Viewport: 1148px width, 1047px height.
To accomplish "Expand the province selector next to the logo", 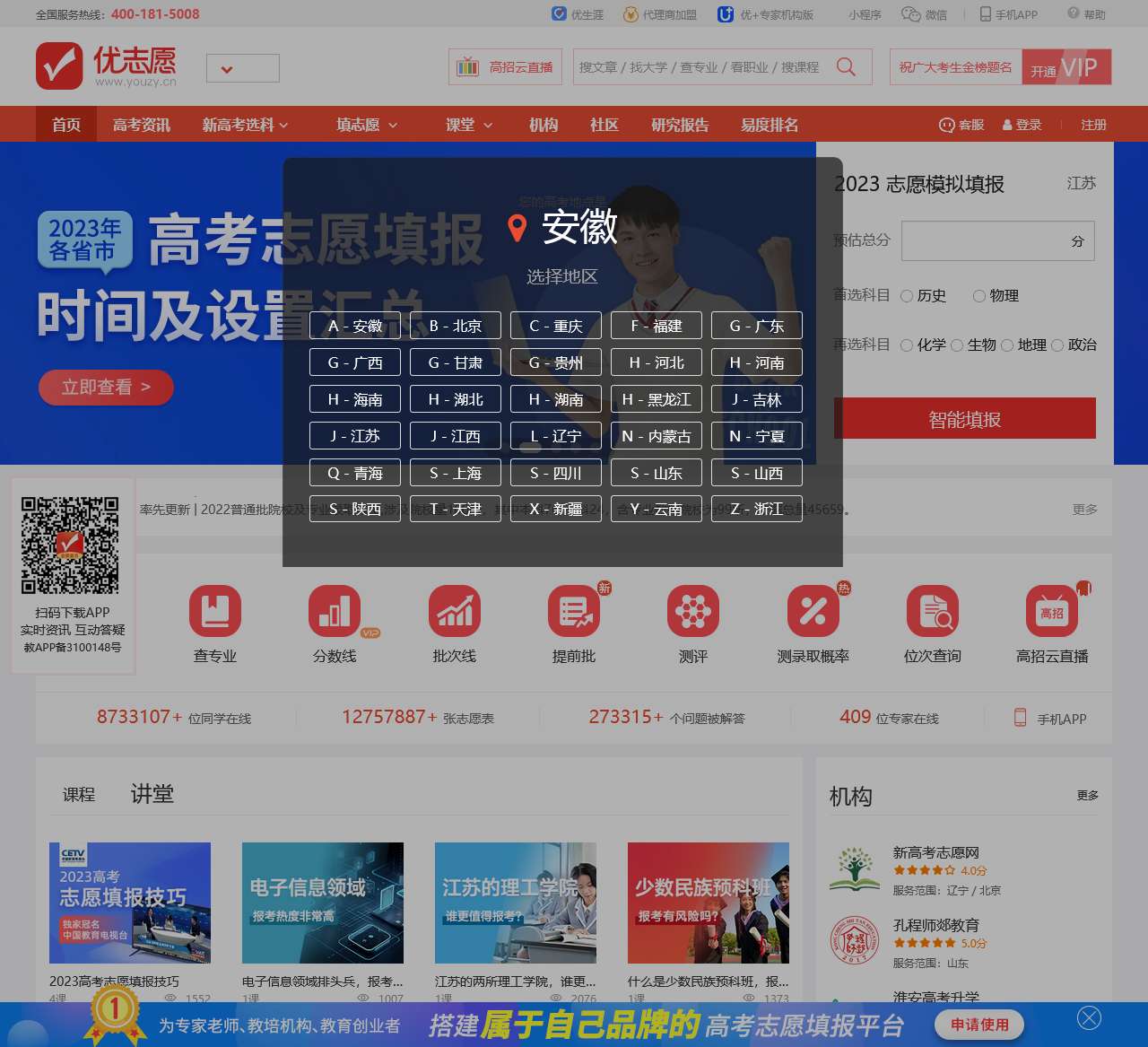I will [242, 68].
